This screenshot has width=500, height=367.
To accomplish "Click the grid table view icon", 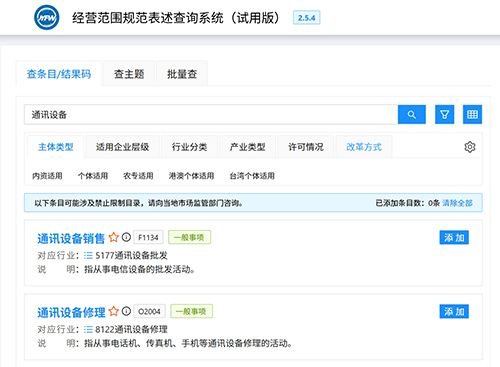I will tap(472, 115).
